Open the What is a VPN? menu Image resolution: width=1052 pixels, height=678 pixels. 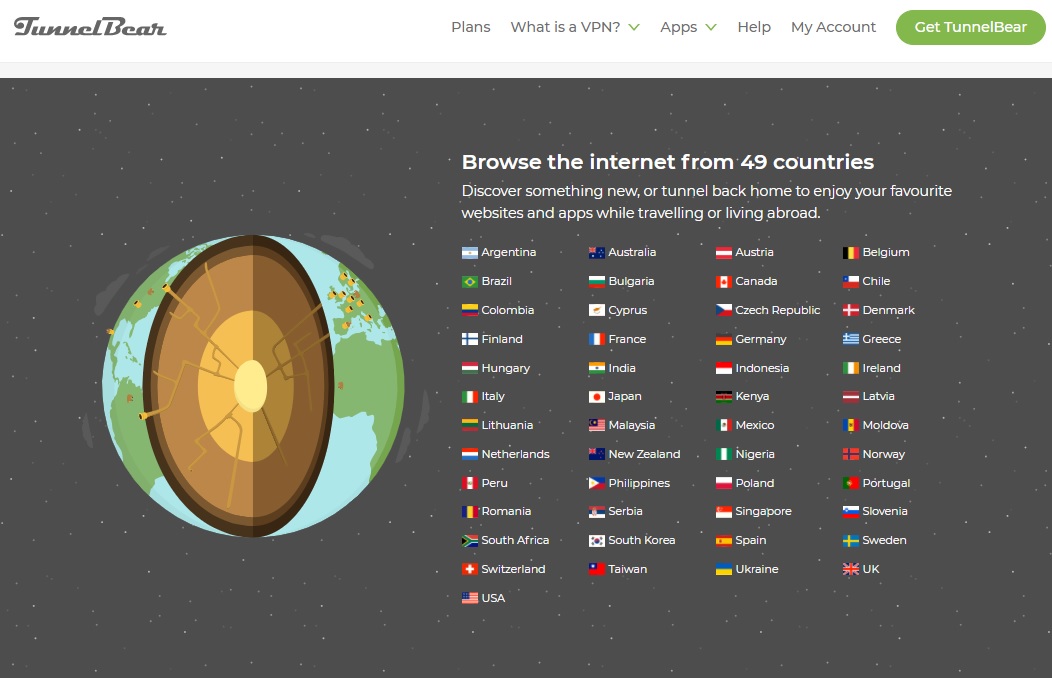pyautogui.click(x=565, y=27)
